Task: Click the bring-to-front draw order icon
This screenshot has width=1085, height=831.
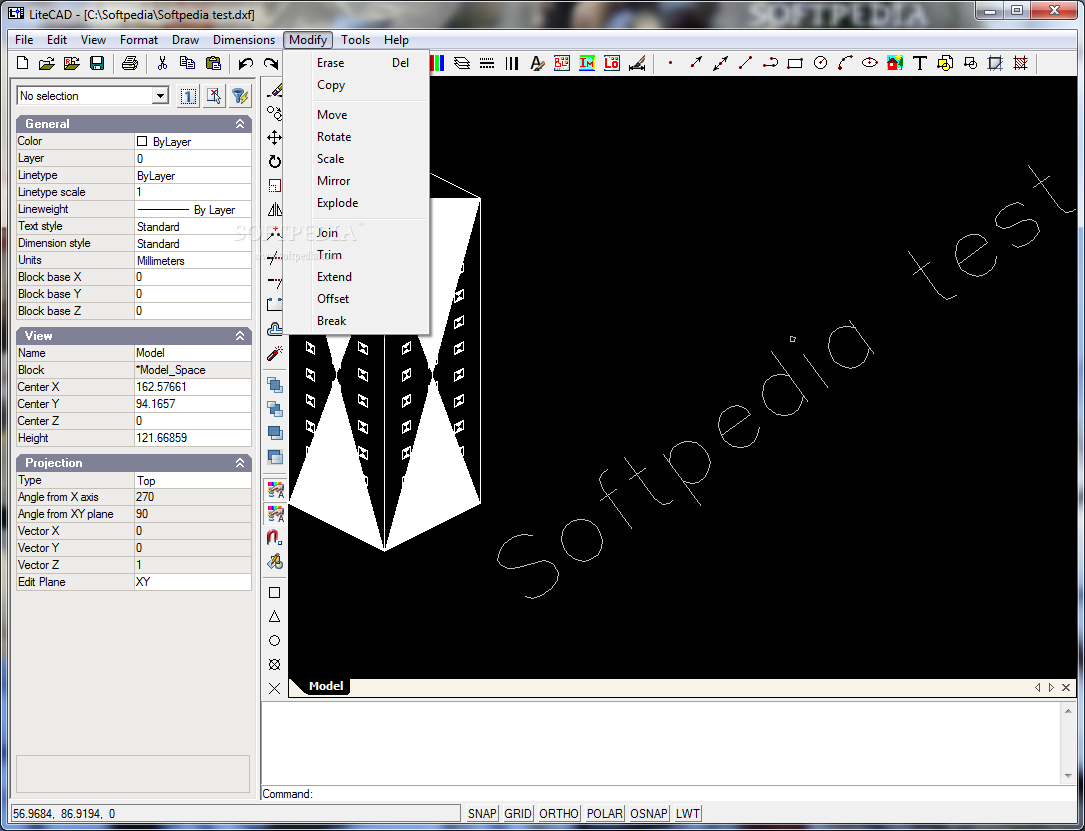Action: tap(275, 385)
